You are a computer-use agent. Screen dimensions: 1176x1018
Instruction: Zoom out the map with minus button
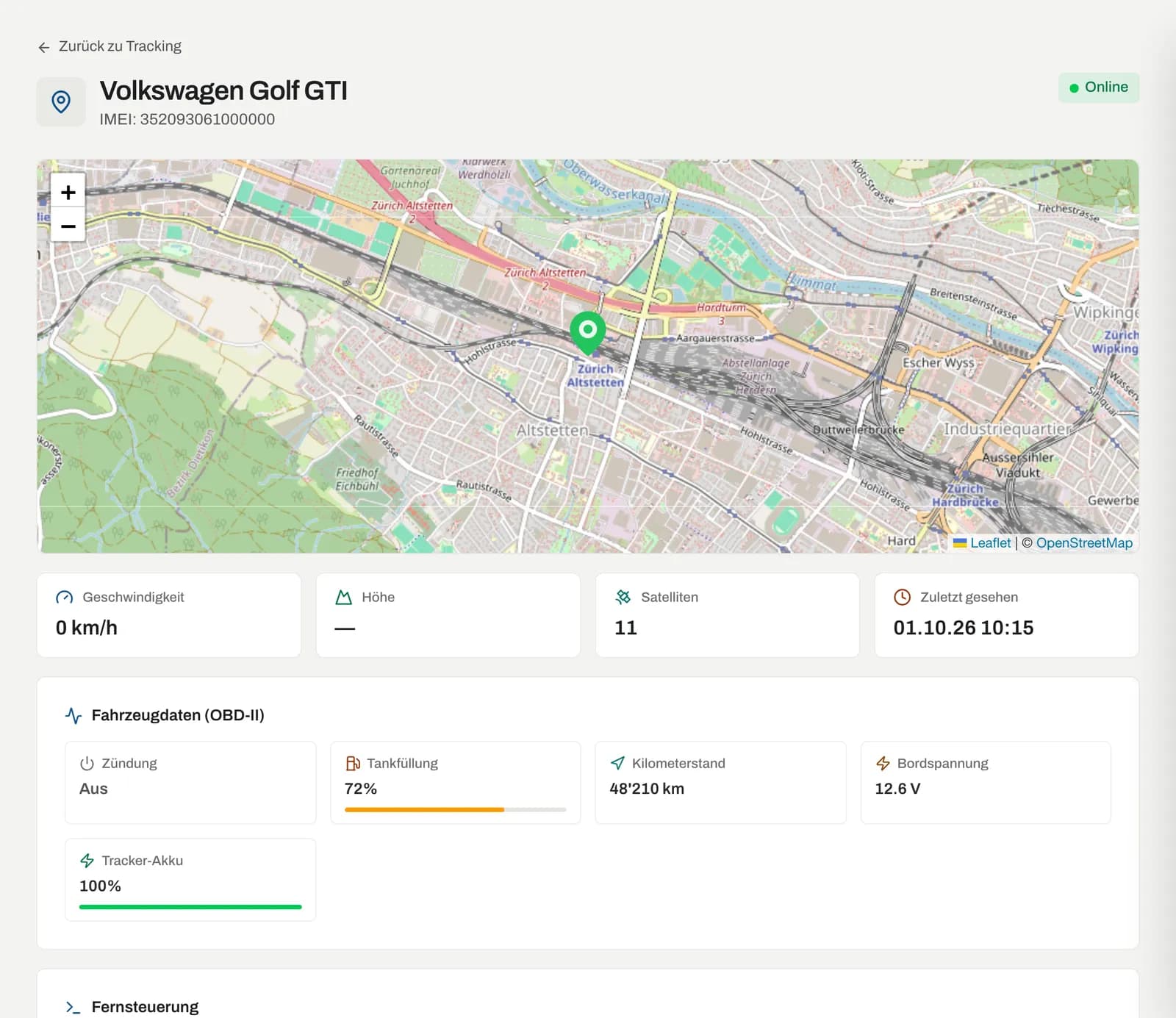[x=68, y=226]
